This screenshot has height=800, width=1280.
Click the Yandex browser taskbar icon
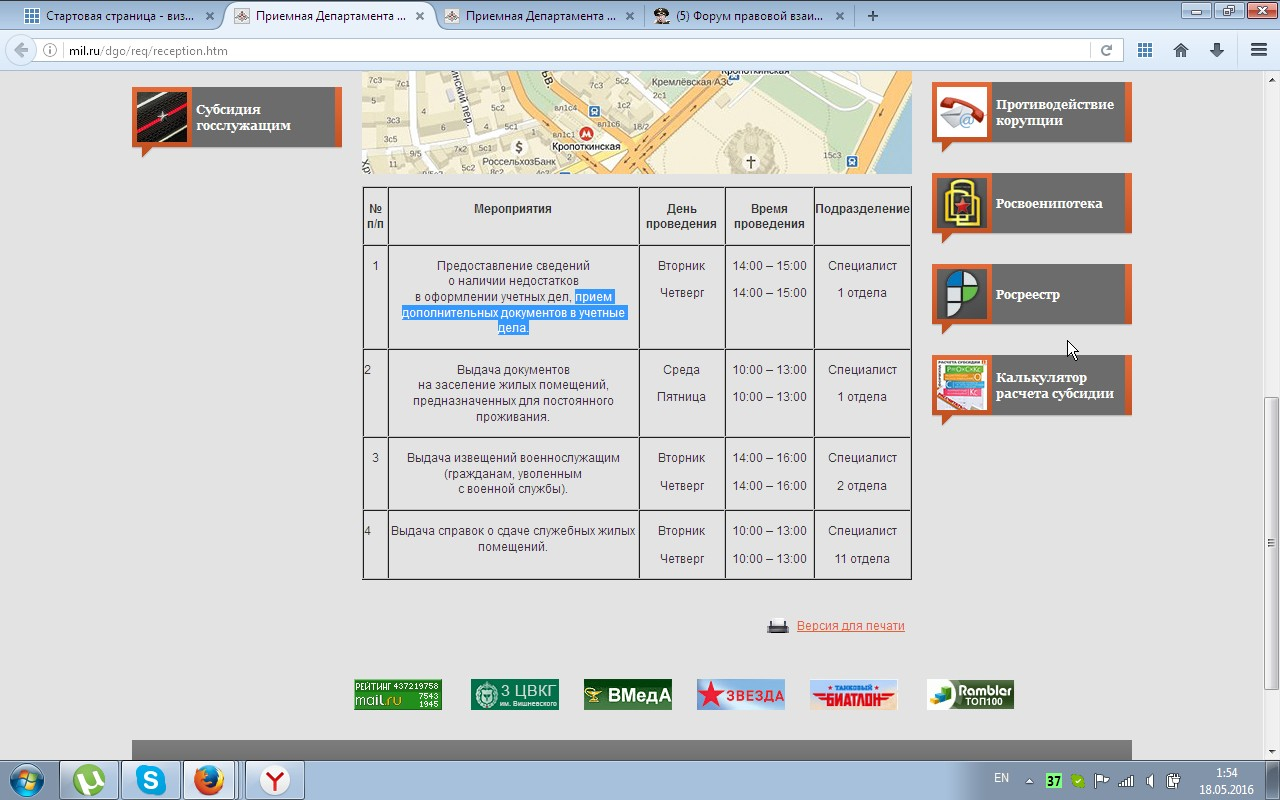click(x=274, y=780)
